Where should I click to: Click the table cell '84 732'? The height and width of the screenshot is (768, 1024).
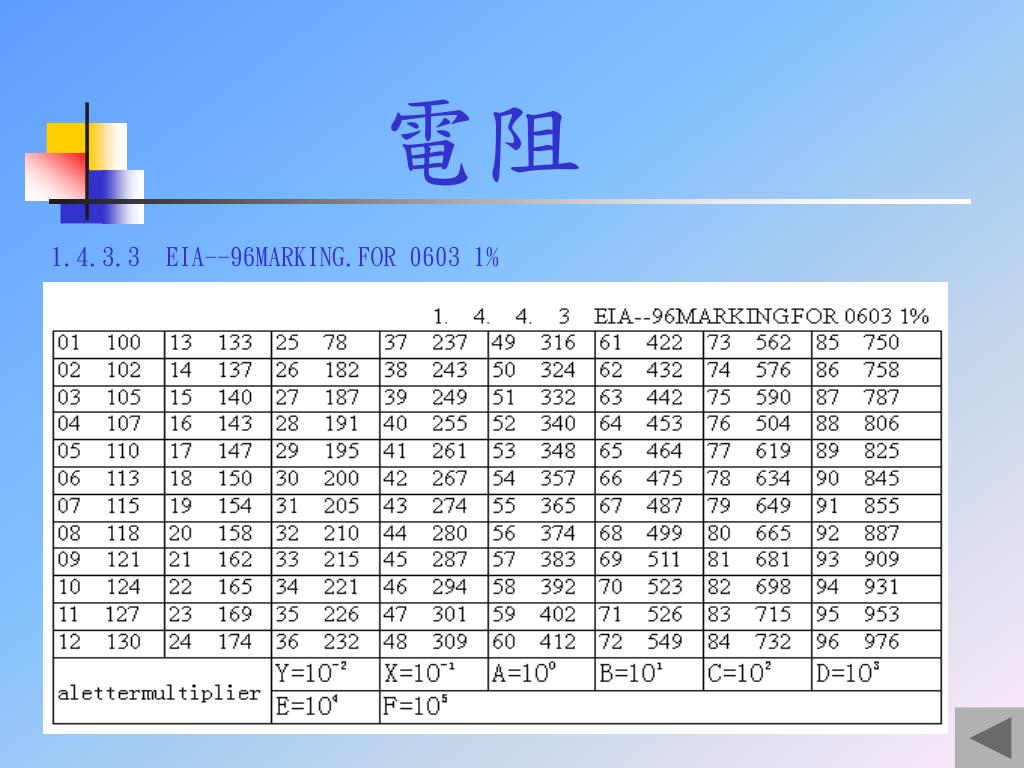tap(758, 643)
